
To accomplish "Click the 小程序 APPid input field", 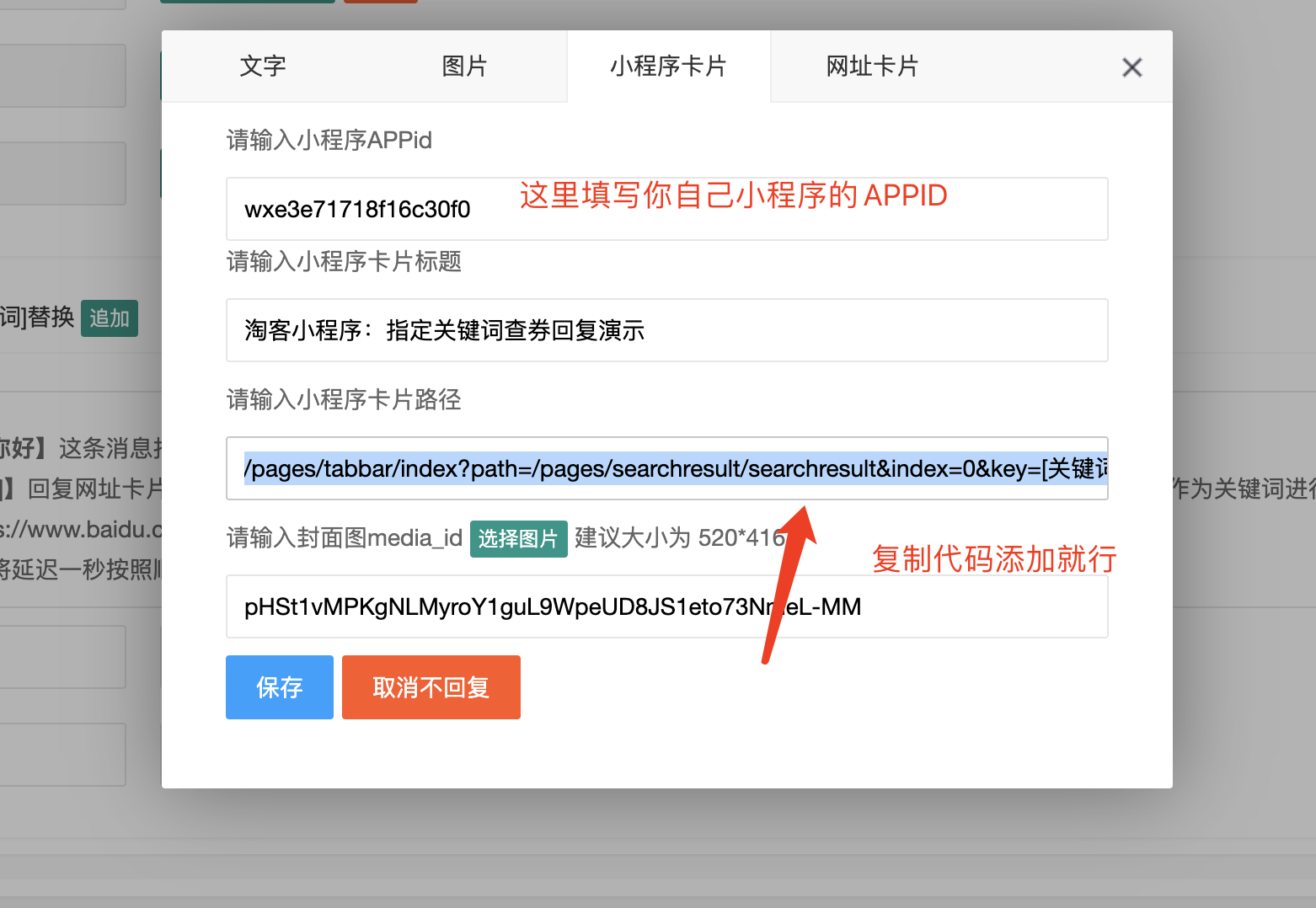I will [x=667, y=209].
